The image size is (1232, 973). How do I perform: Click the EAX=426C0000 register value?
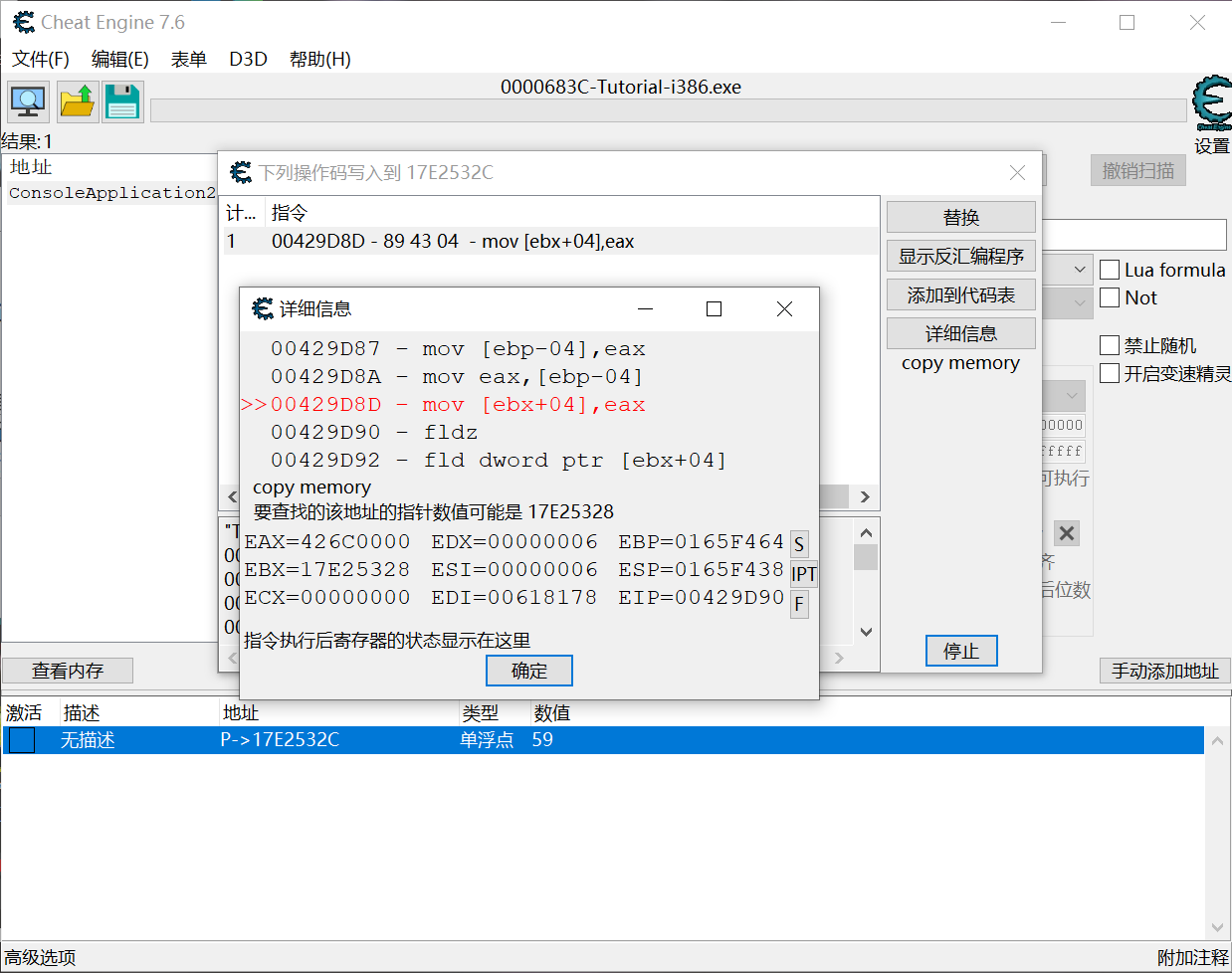(x=327, y=542)
